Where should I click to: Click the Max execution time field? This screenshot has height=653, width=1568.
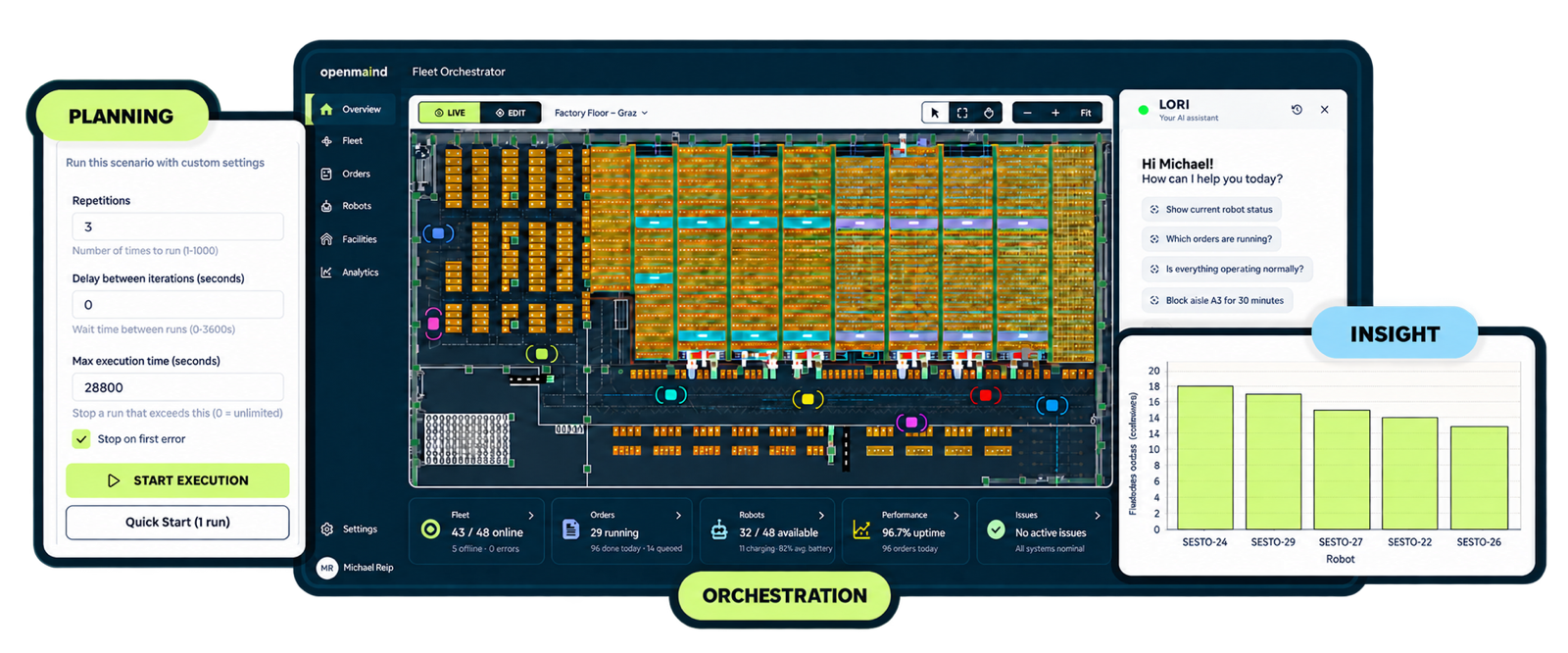click(177, 387)
